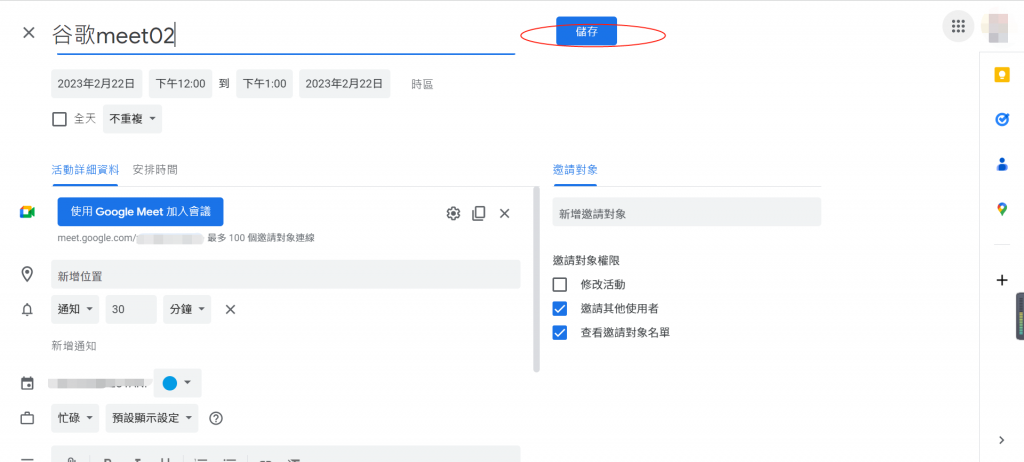Image resolution: width=1024 pixels, height=462 pixels.
Task: Click 新增通知 to add notification
Action: pyautogui.click(x=74, y=346)
